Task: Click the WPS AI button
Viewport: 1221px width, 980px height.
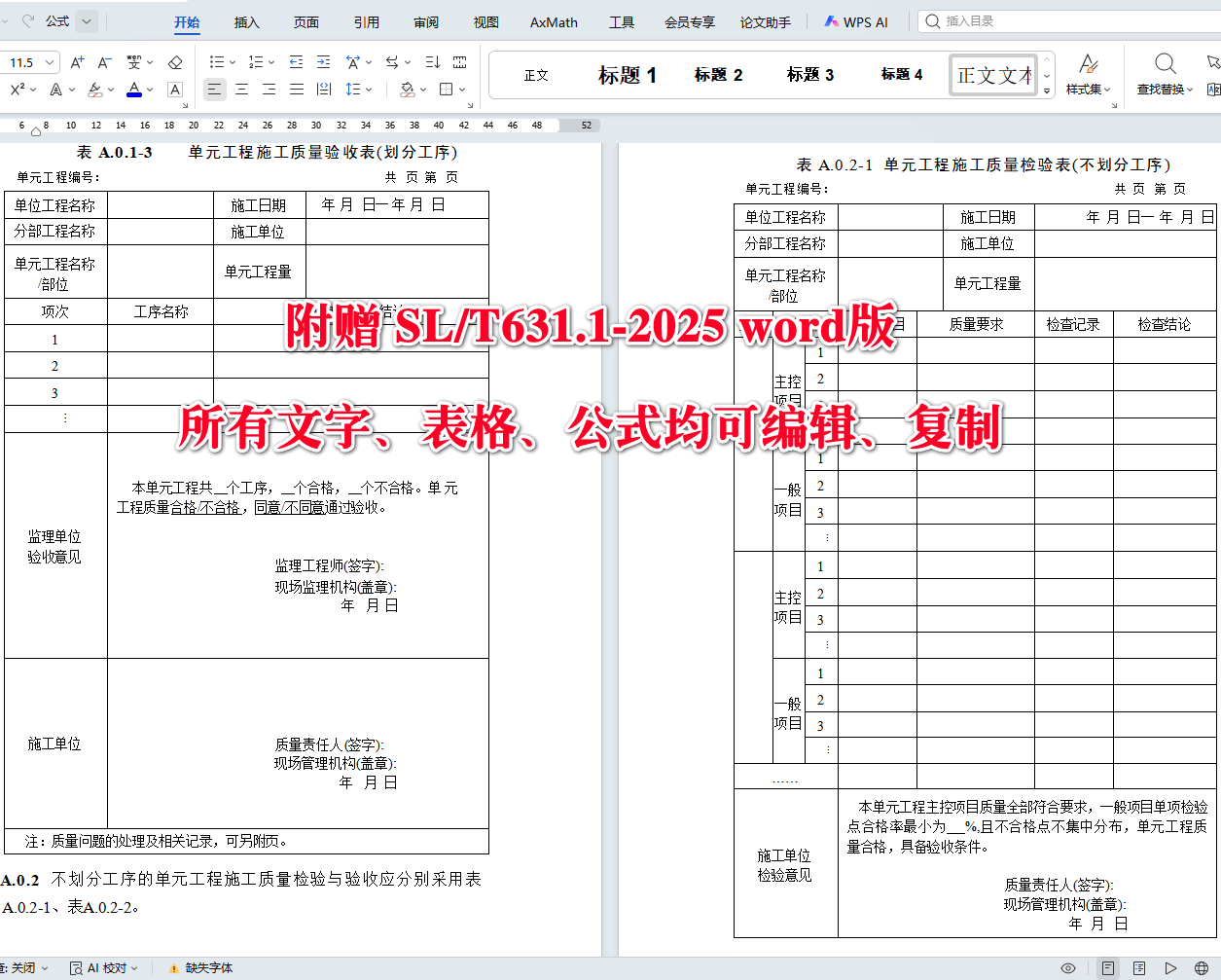Action: [856, 21]
